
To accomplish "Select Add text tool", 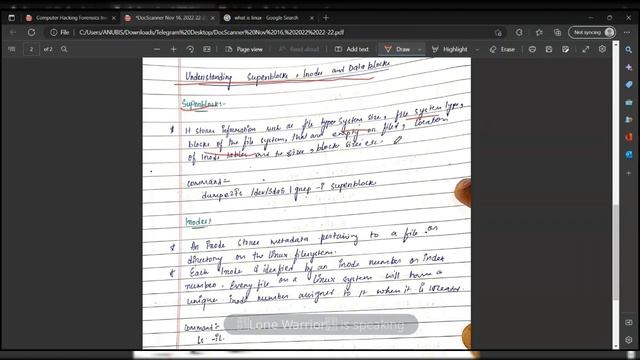I will (x=351, y=49).
